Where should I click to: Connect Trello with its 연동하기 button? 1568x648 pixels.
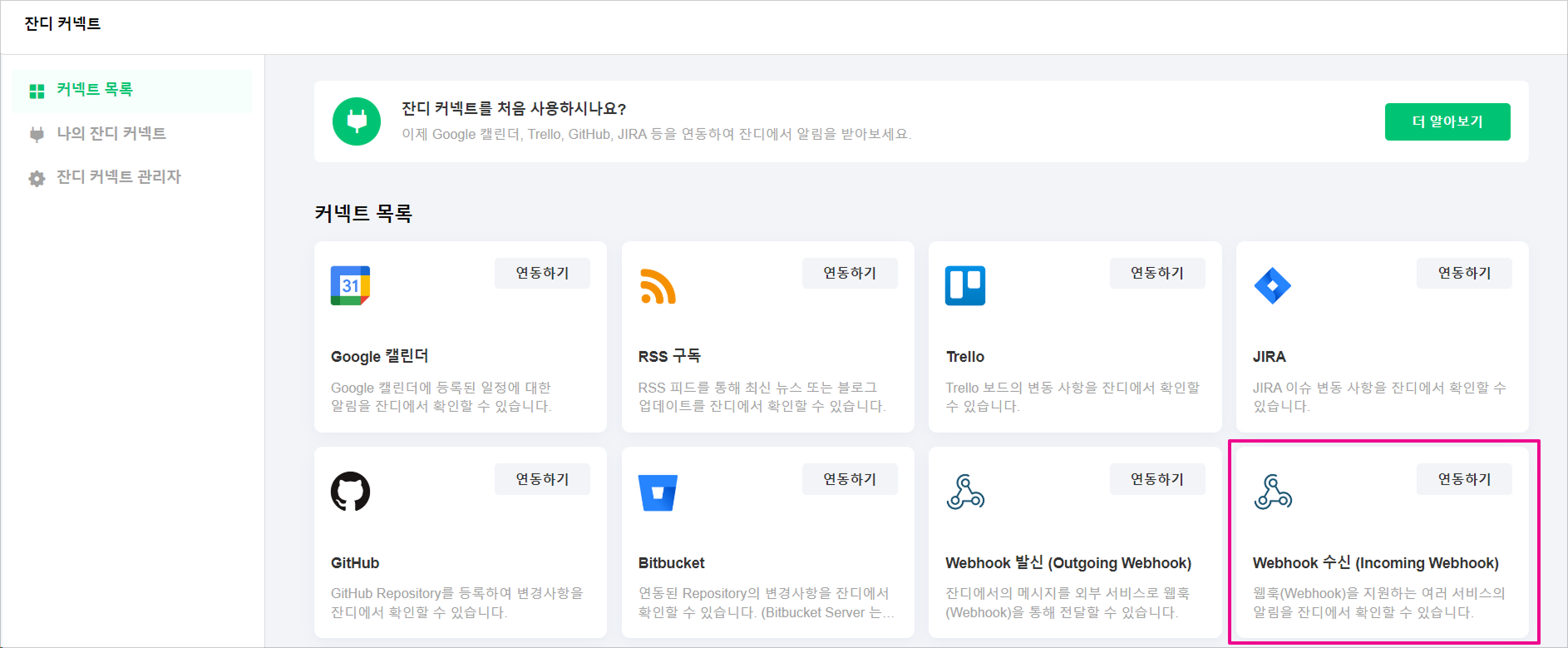(1156, 273)
